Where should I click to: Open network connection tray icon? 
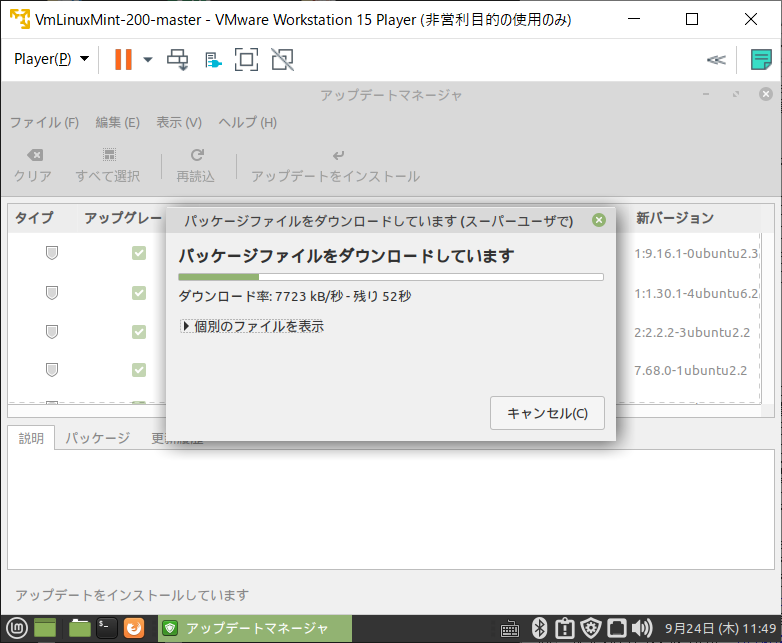616,628
